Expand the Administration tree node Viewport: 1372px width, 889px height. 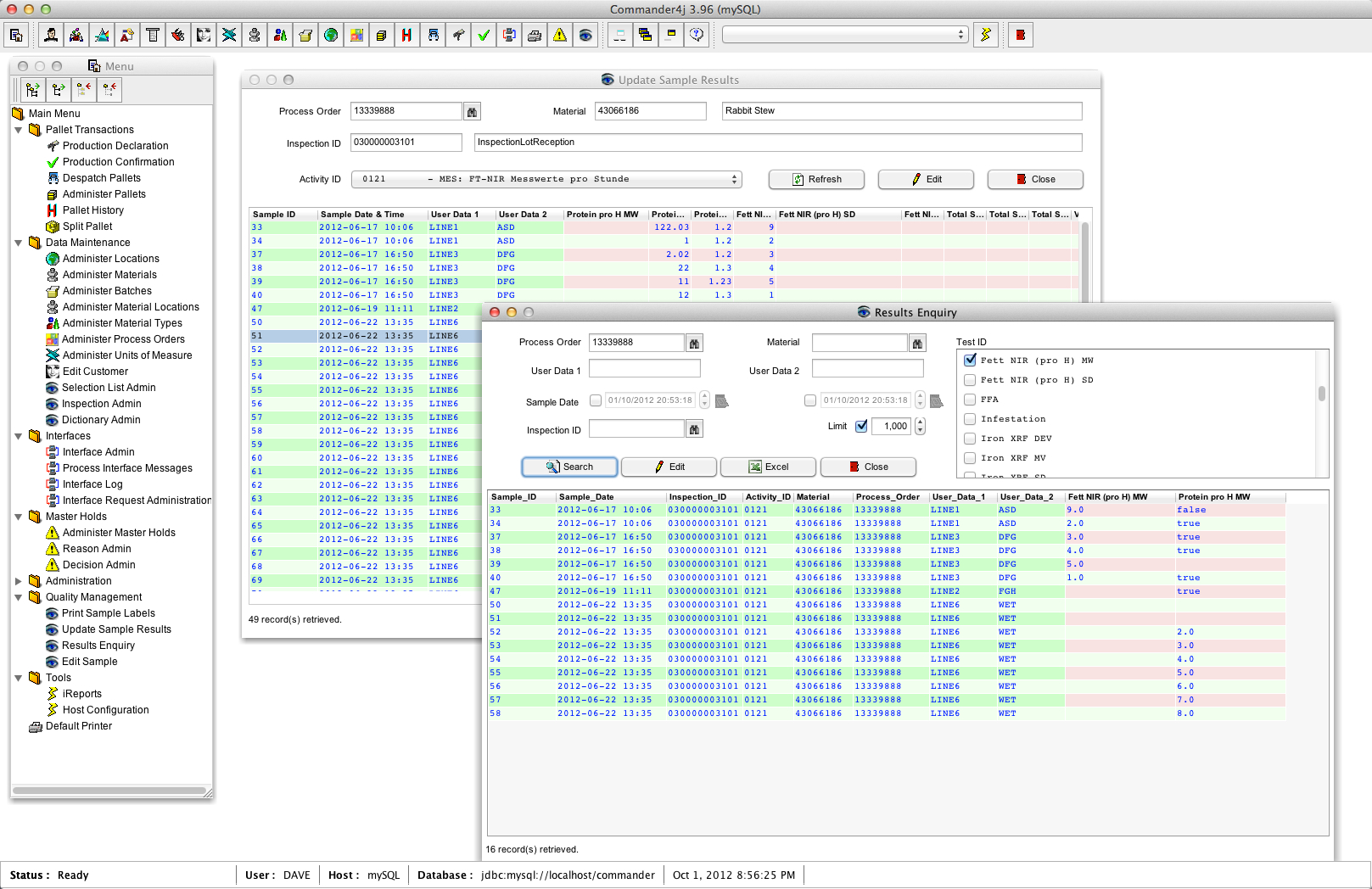point(19,581)
